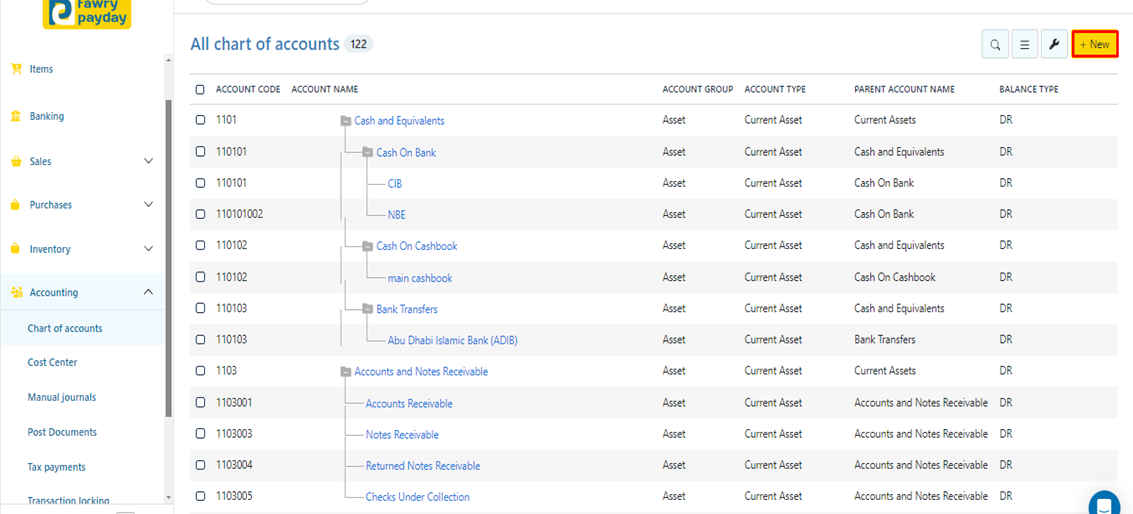Collapse the Accounting section chevron
Screen dimensions: 1133x514
pos(148,292)
